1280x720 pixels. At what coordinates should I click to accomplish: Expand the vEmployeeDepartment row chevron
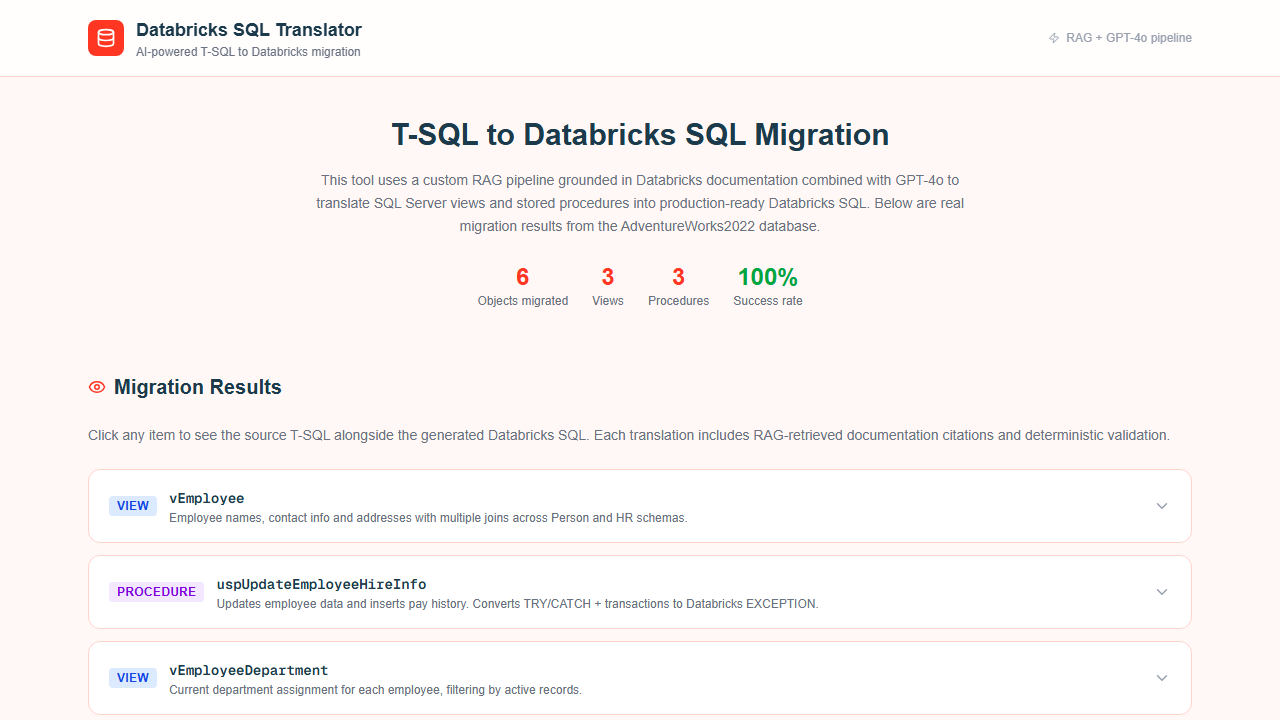1162,678
